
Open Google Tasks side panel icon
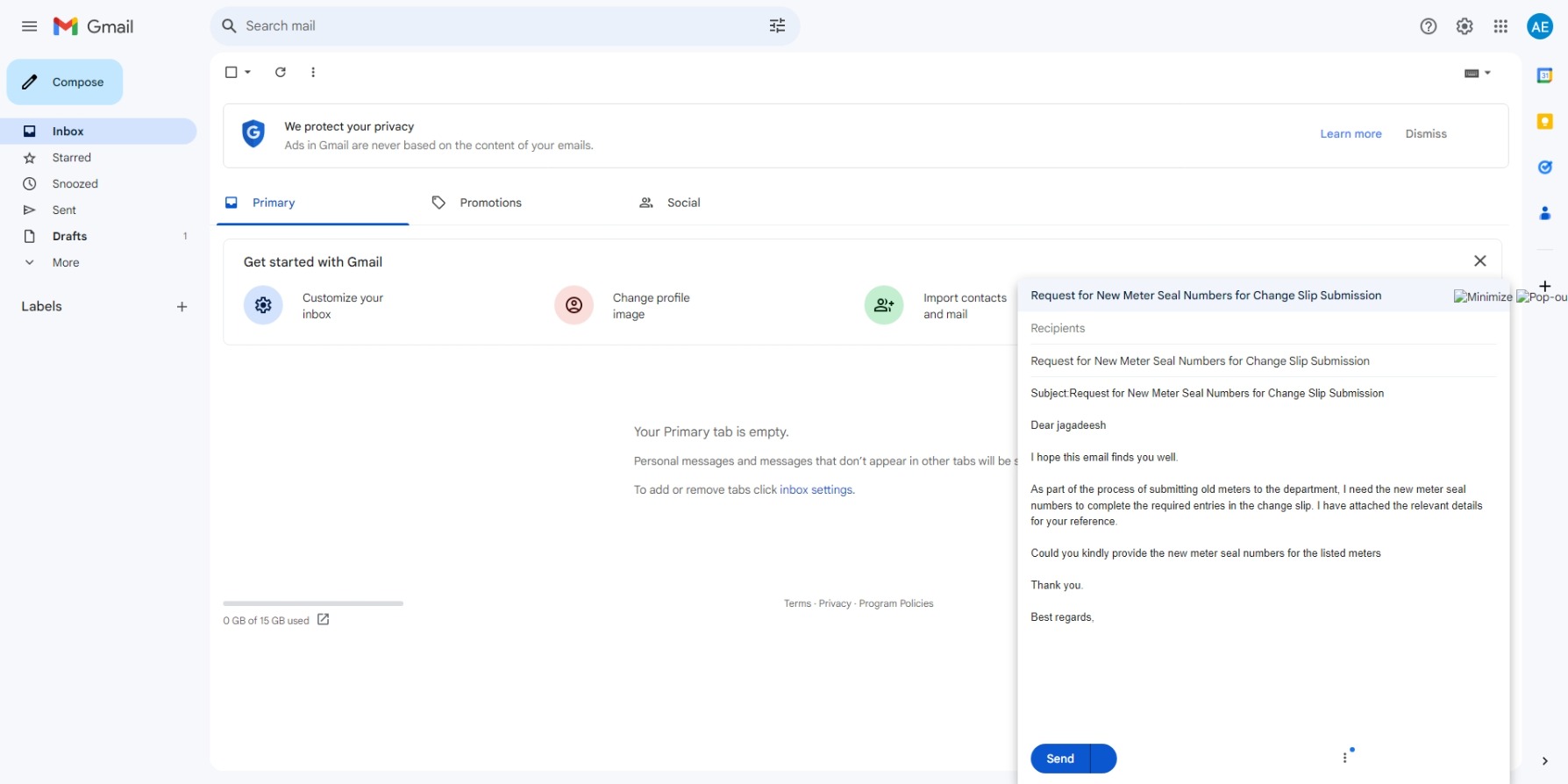click(x=1545, y=167)
